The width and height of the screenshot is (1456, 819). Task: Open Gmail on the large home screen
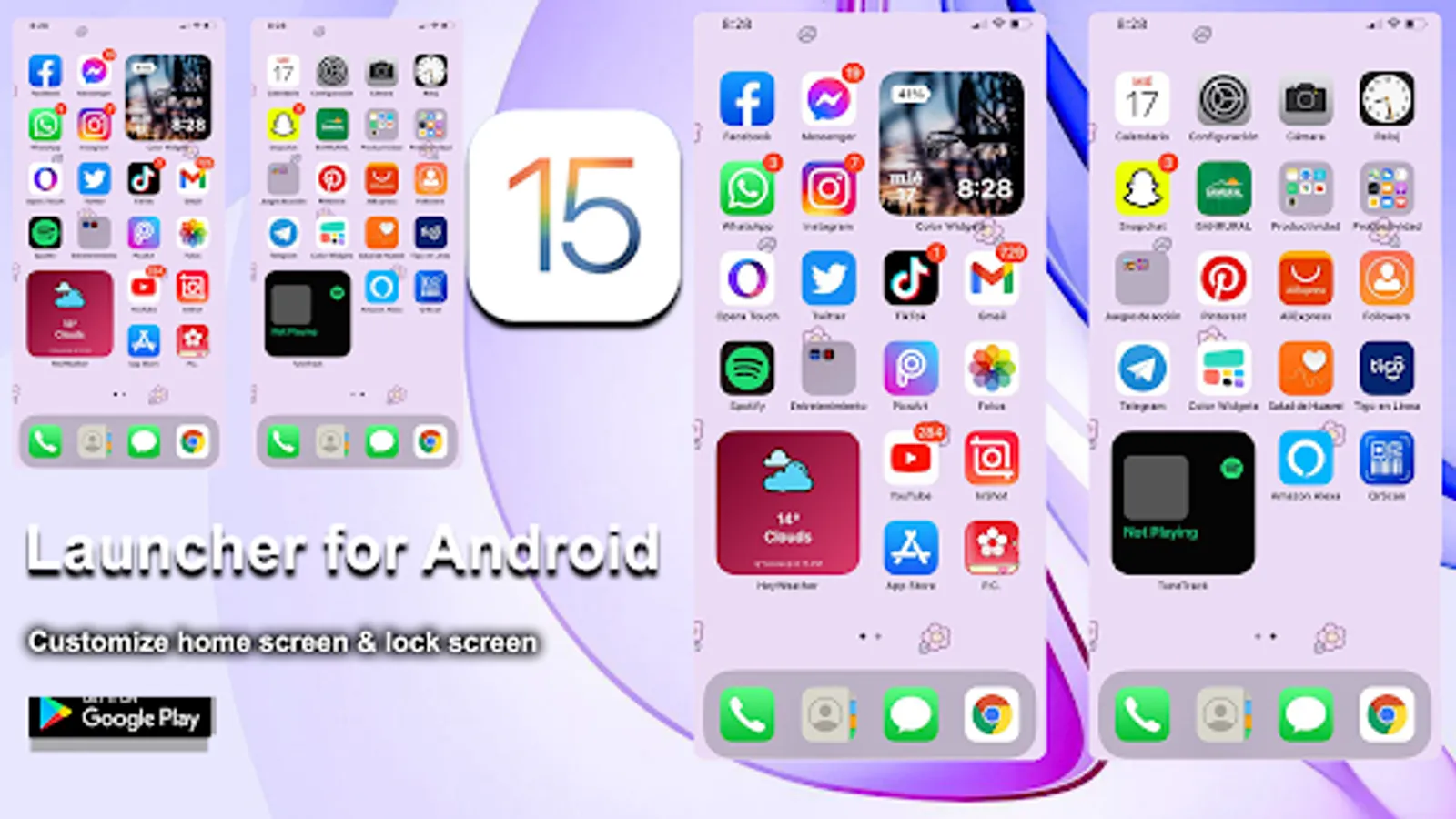pos(992,278)
